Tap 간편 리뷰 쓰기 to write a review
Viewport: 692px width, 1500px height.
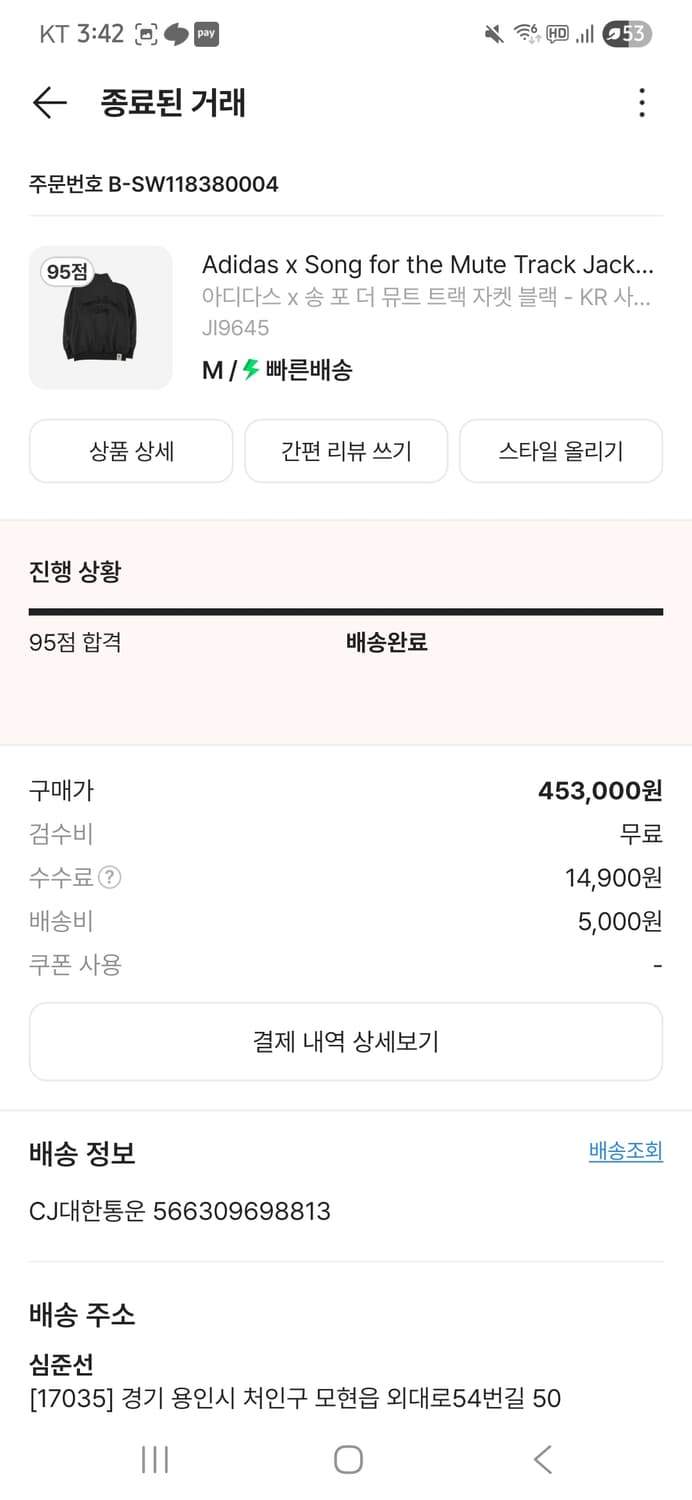pyautogui.click(x=346, y=451)
